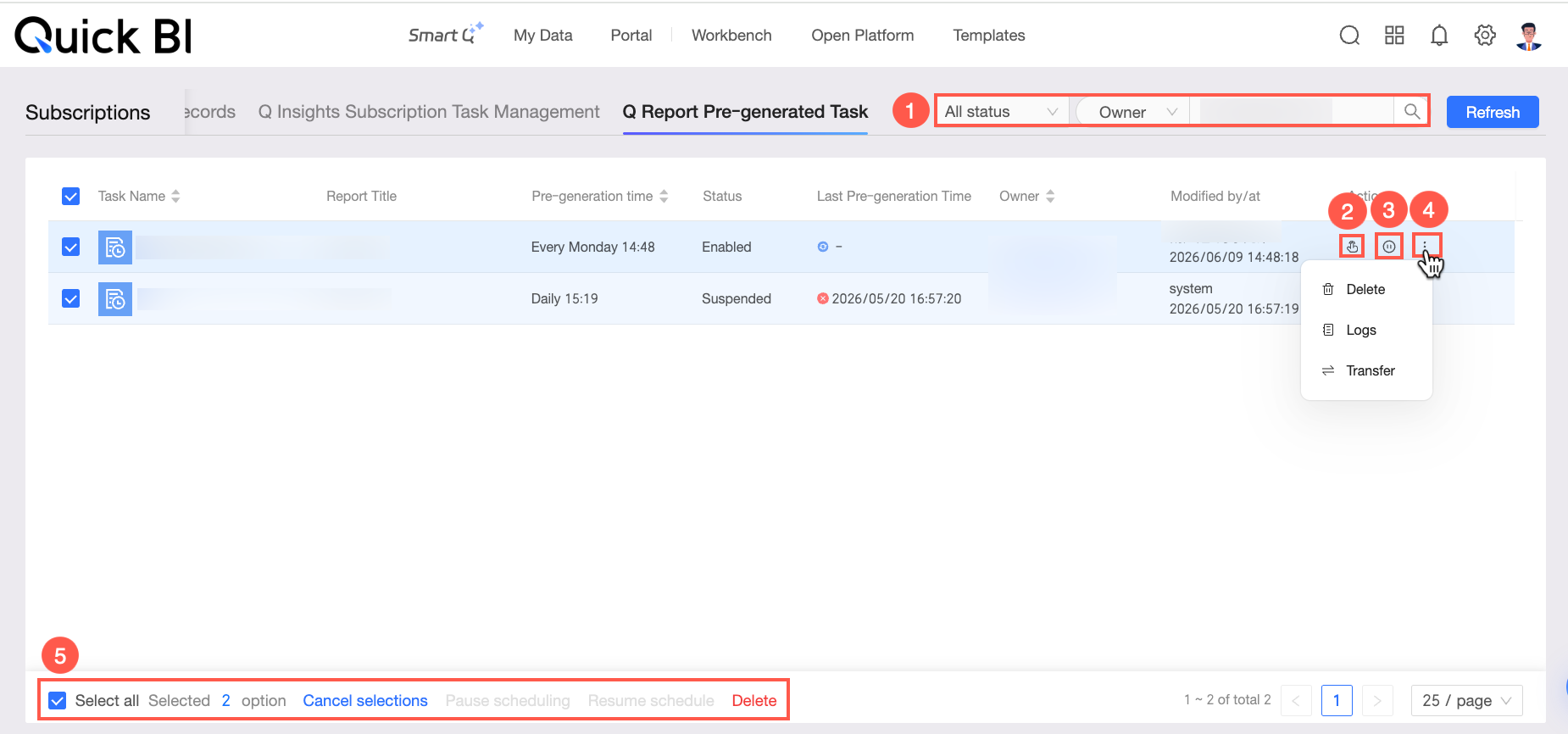Uncheck the Daily 15:19 row checkbox
Viewport: 1568px width, 734px height.
click(x=71, y=298)
